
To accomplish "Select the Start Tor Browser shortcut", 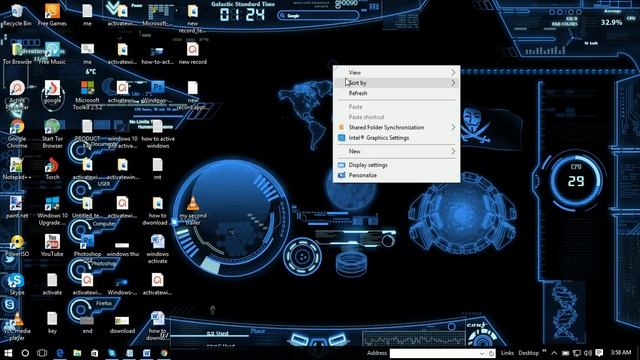I will tap(52, 133).
